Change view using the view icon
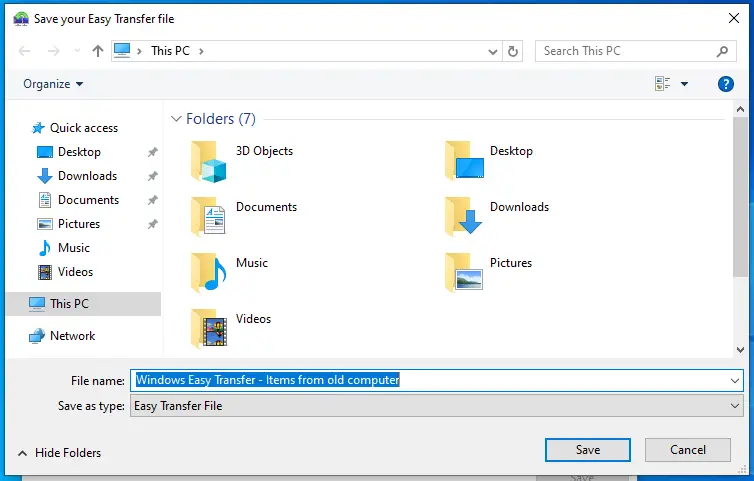This screenshot has height=481, width=754. [663, 84]
